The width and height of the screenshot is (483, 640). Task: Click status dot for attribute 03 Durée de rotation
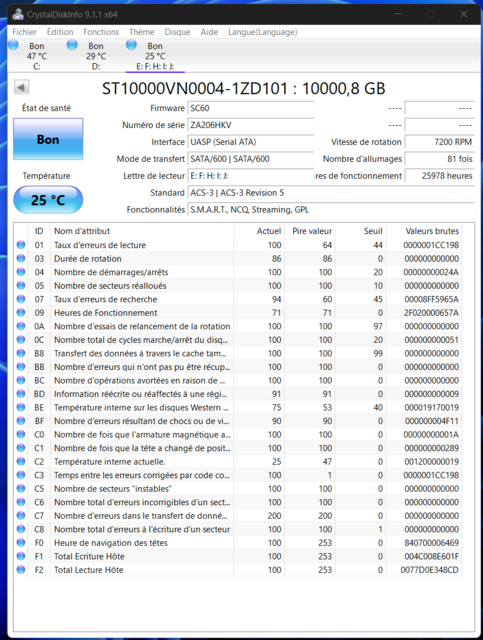point(21,258)
